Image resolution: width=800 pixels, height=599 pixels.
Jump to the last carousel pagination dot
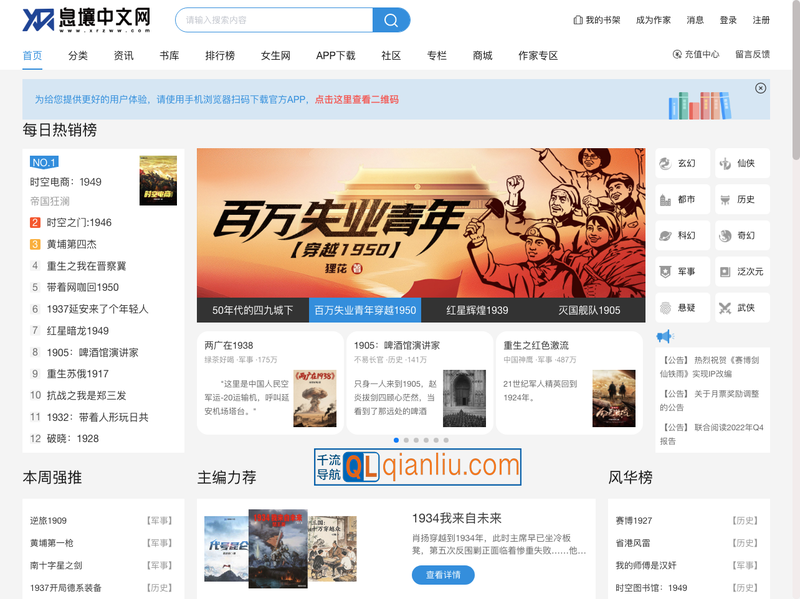(446, 440)
